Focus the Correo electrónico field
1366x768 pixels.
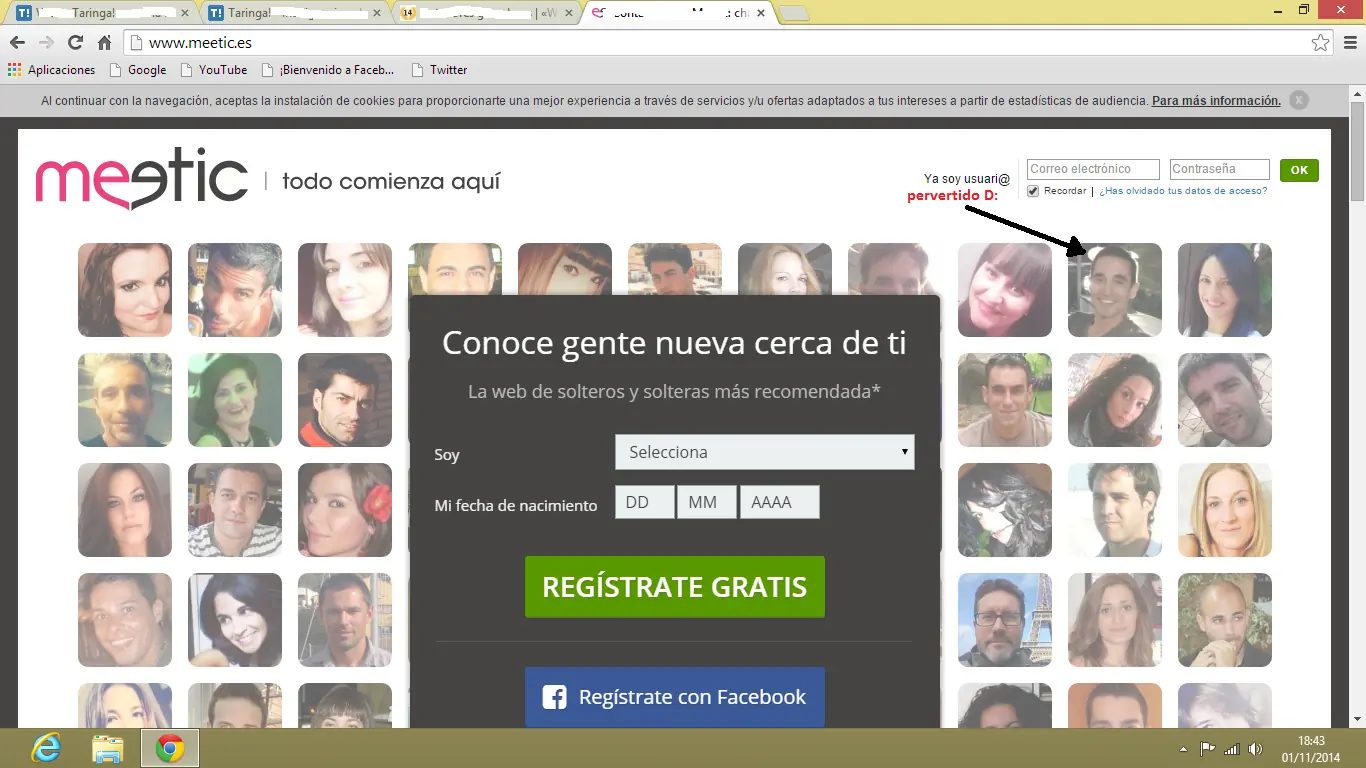(1093, 170)
